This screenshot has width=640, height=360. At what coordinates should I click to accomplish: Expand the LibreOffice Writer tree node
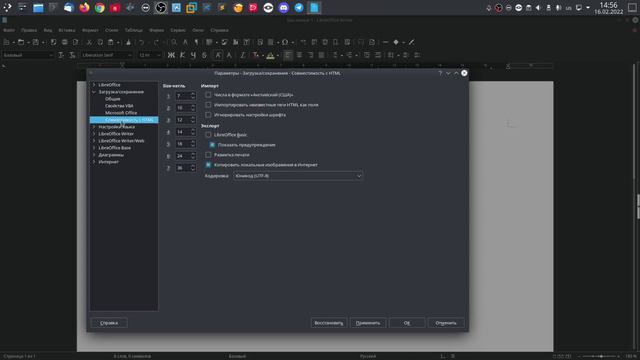[94, 134]
